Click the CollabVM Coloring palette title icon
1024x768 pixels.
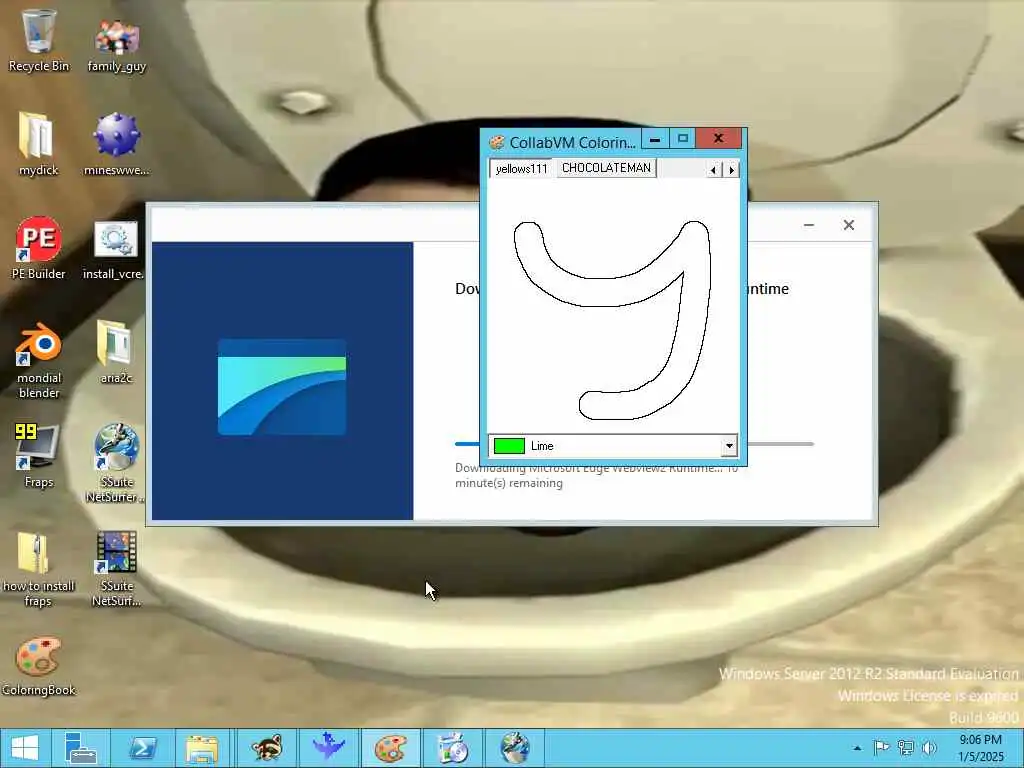497,142
